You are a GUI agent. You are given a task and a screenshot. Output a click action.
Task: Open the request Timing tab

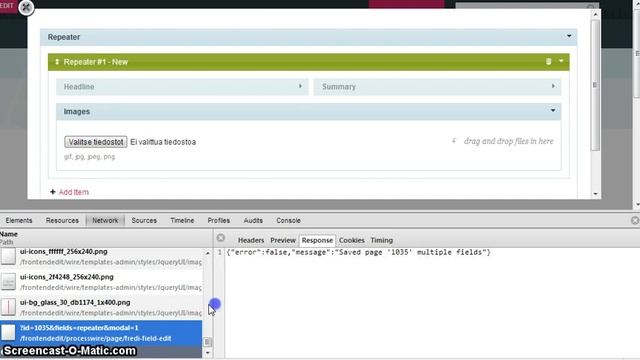click(382, 240)
